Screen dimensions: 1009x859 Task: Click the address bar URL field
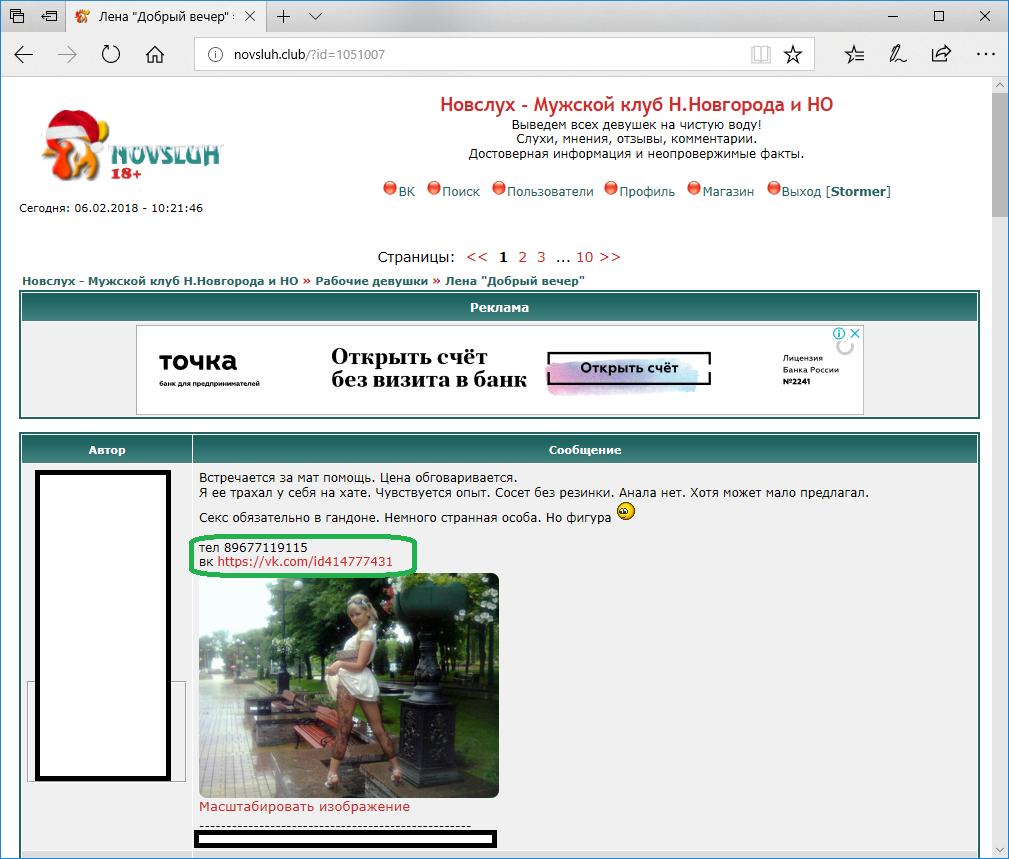click(x=470, y=55)
